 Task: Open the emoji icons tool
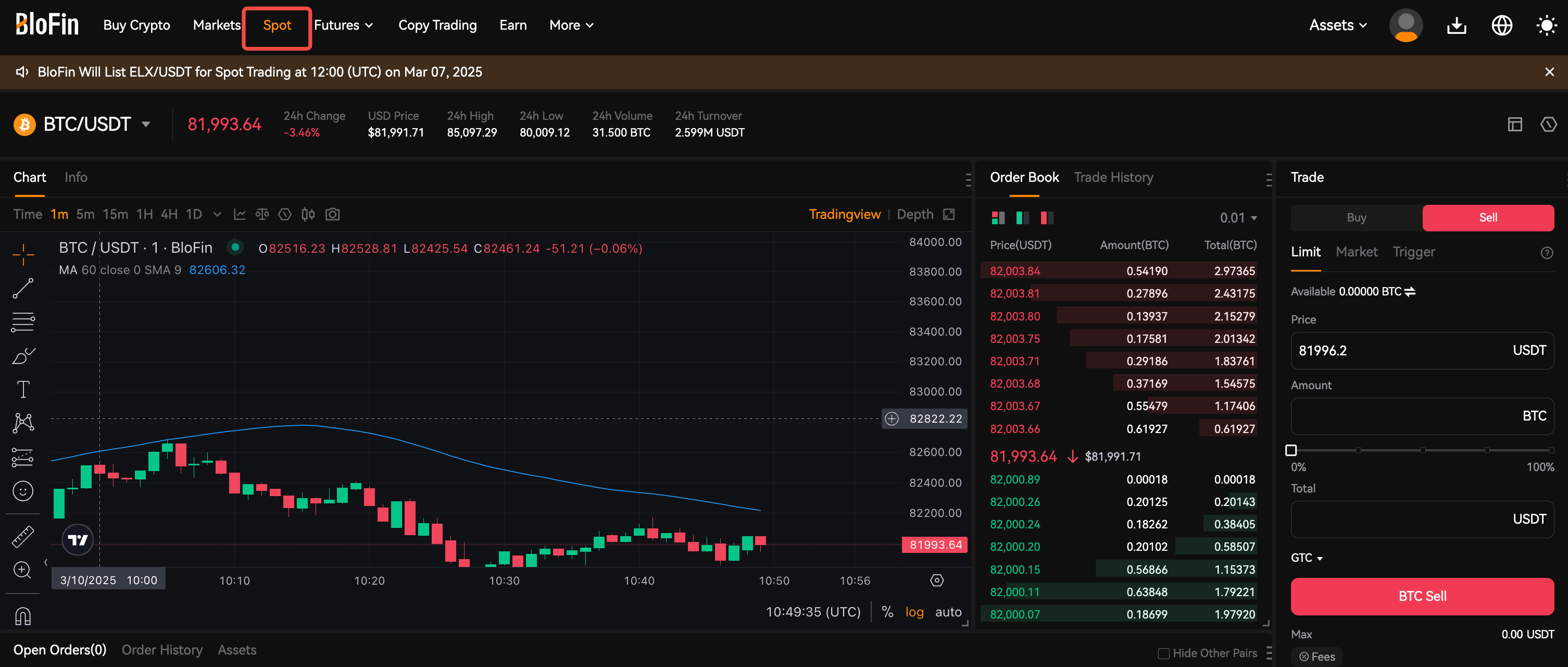point(23,491)
